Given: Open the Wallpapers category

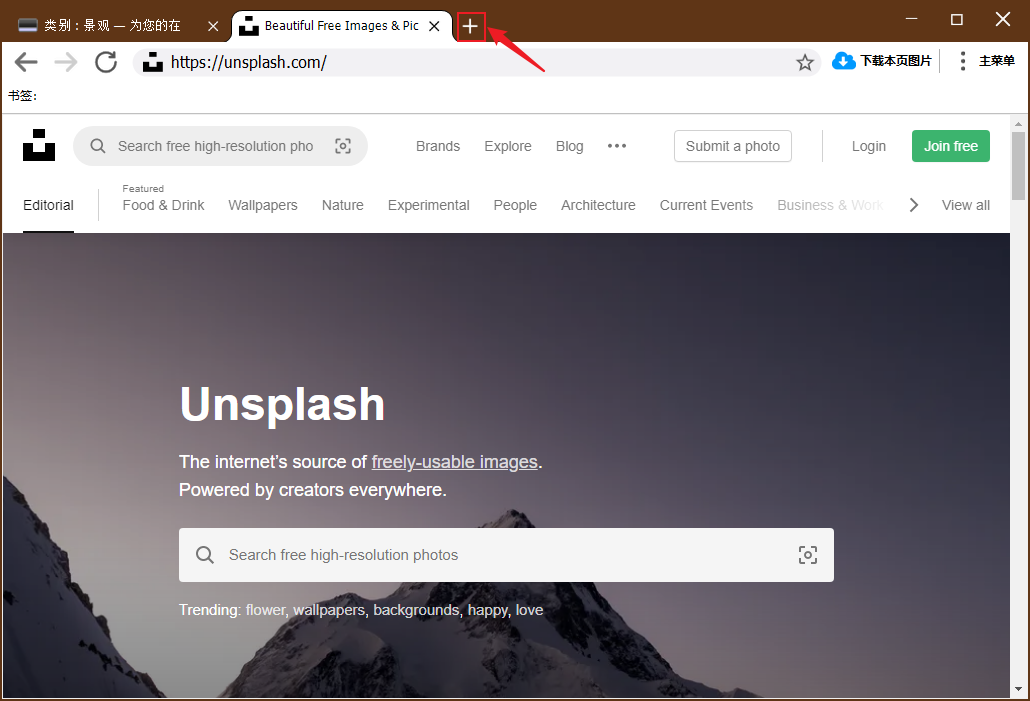Looking at the screenshot, I should (263, 205).
